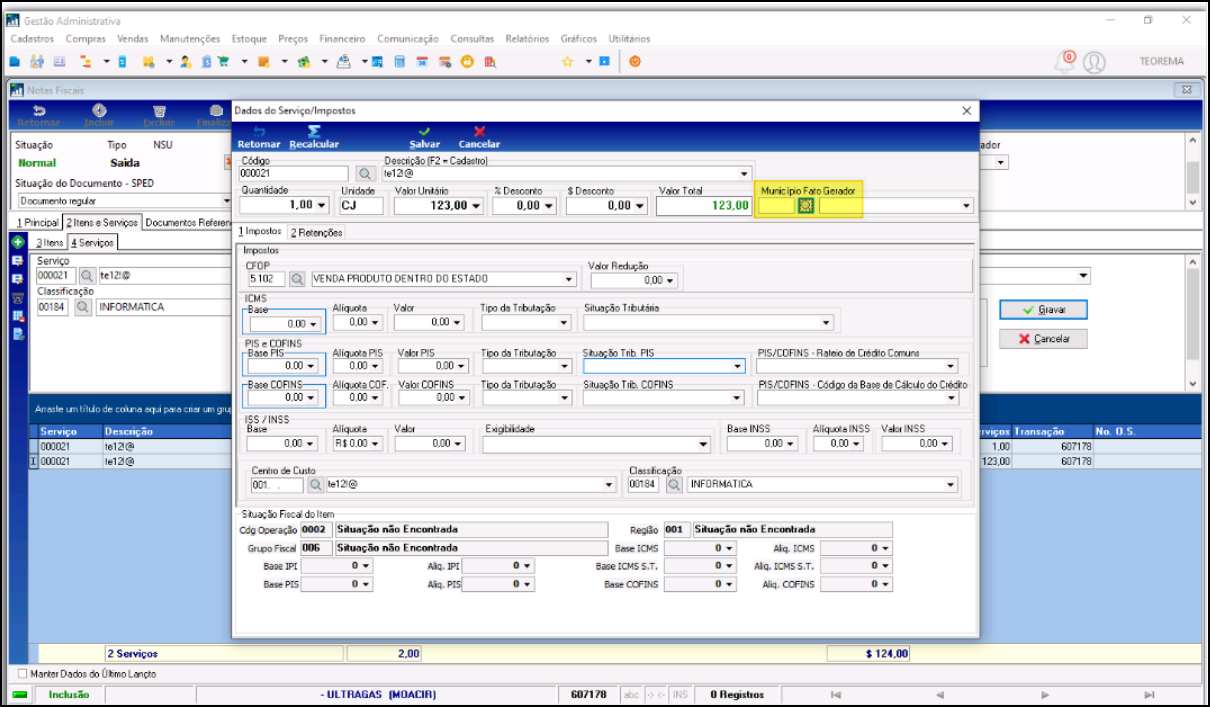Click the Código field with 000021
The width and height of the screenshot is (1210, 707).
click(294, 173)
